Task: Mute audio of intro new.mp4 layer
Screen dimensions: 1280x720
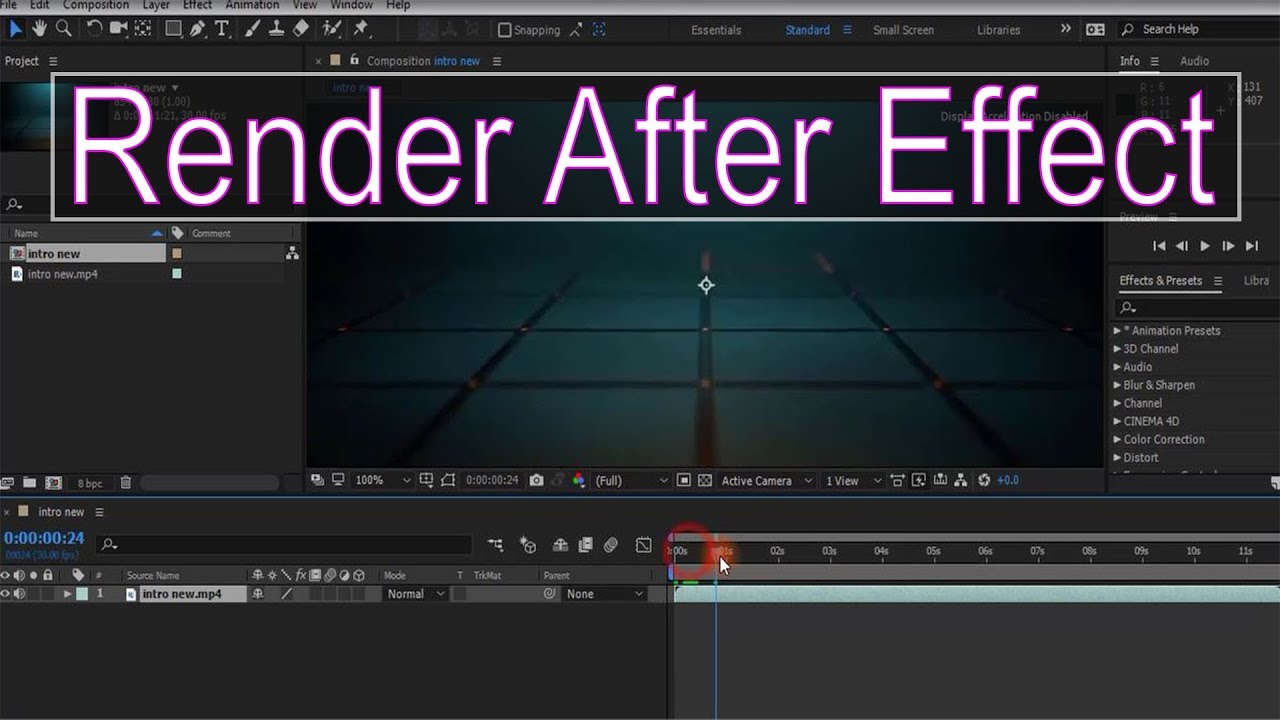Action: [x=19, y=594]
